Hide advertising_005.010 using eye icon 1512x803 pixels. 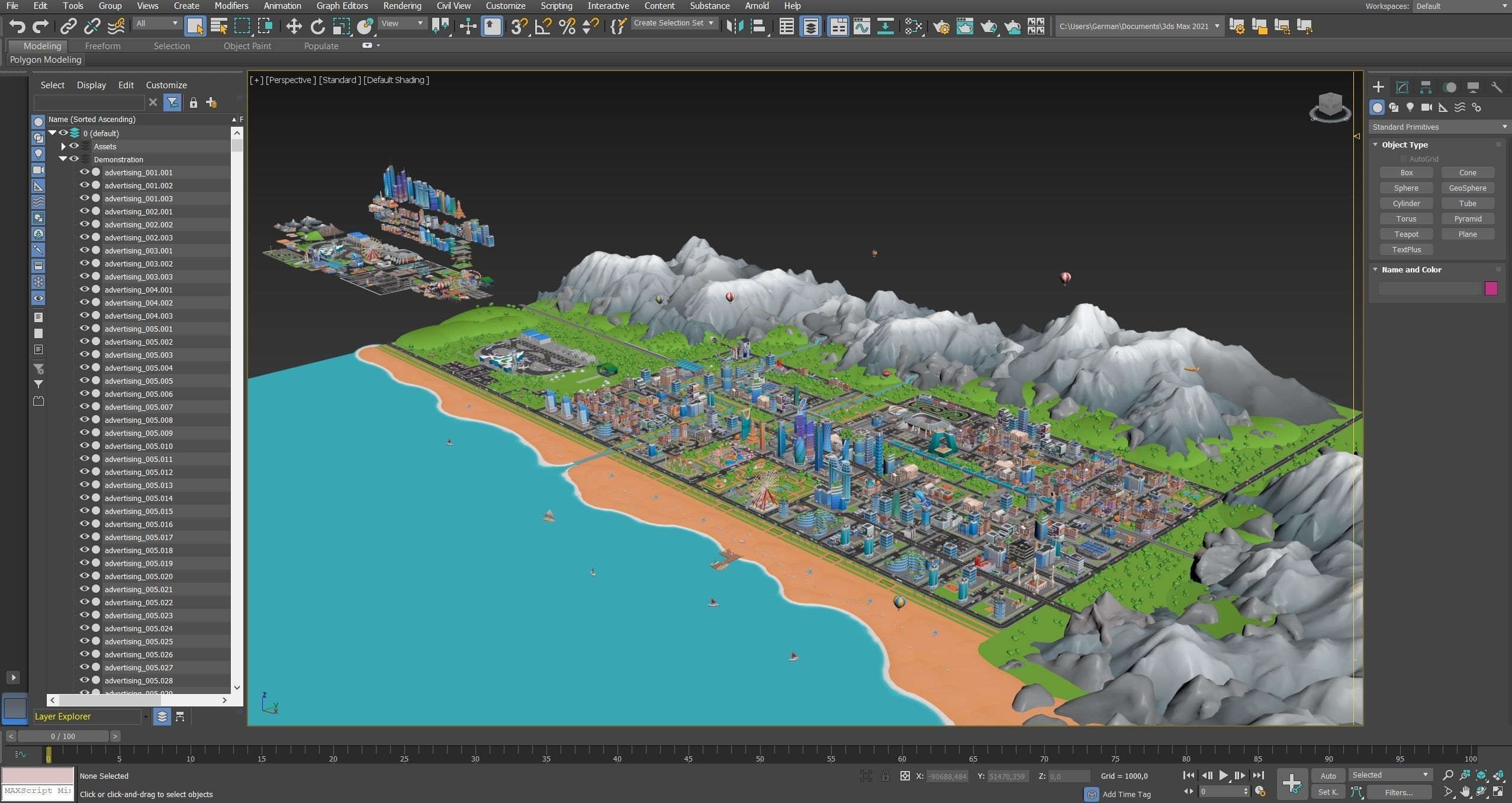point(84,446)
